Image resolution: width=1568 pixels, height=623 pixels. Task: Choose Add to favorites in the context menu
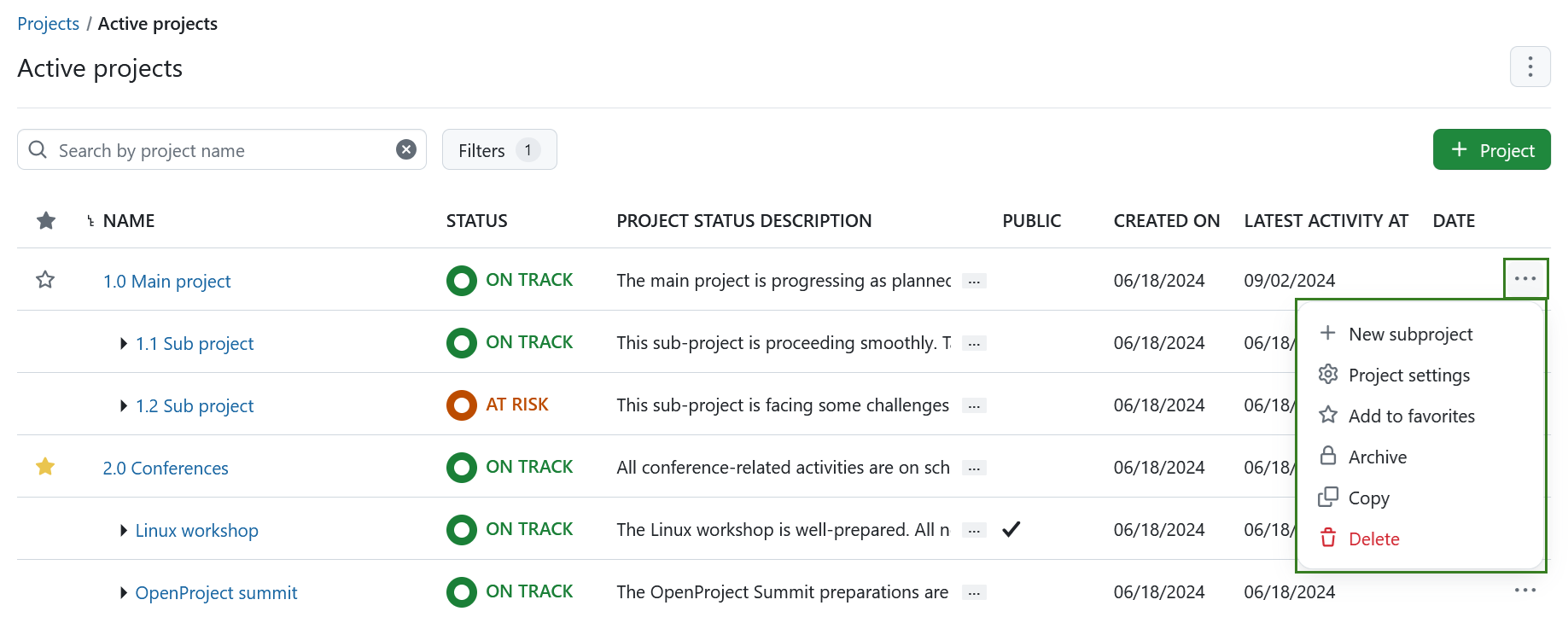pyautogui.click(x=1411, y=416)
